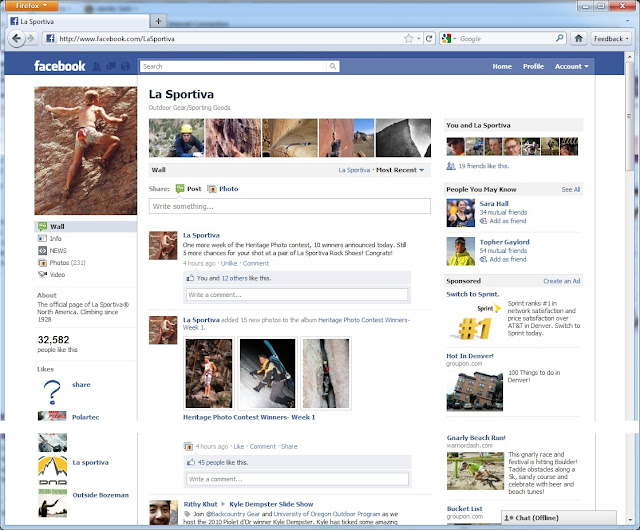Click the Polartec like link
This screenshot has height=530, width=640.
[85, 417]
